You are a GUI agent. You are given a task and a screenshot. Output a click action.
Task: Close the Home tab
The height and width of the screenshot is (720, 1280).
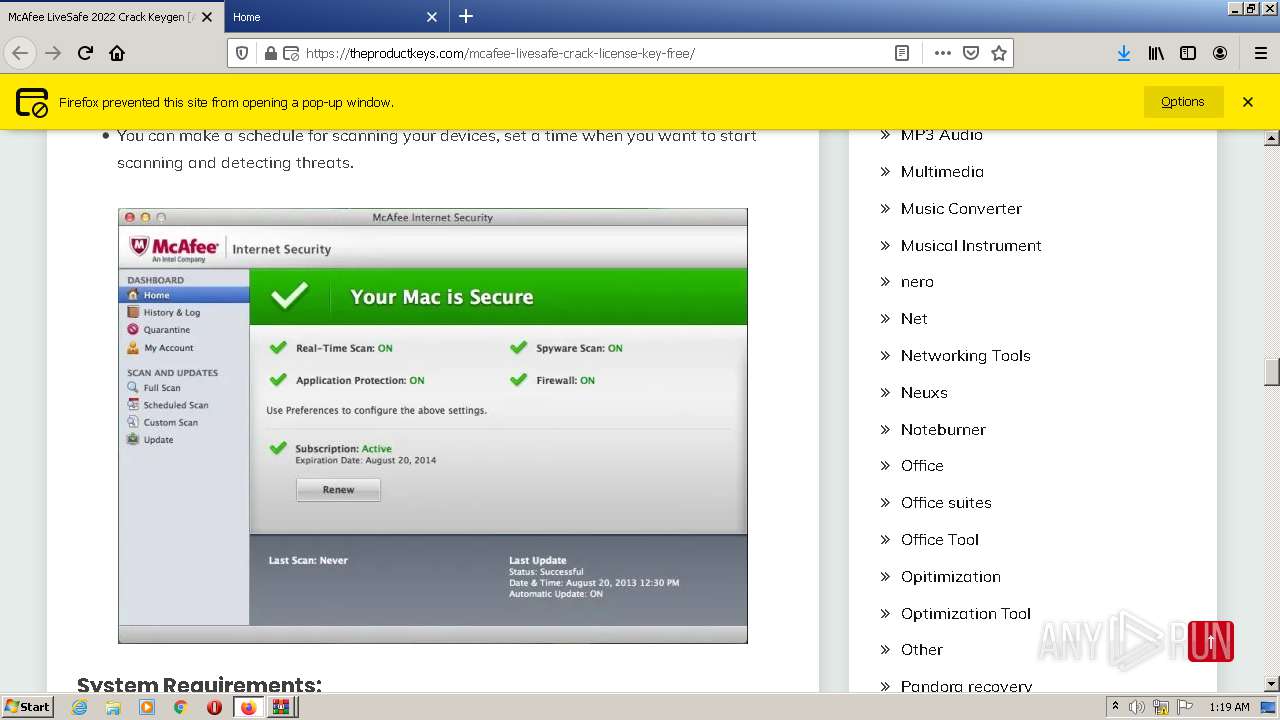(x=432, y=17)
